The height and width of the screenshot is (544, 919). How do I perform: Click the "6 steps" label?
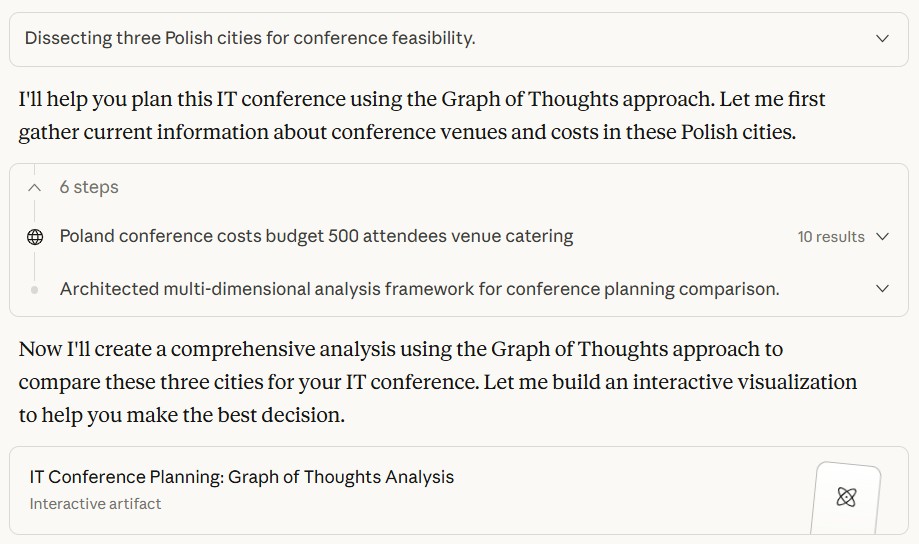click(89, 187)
